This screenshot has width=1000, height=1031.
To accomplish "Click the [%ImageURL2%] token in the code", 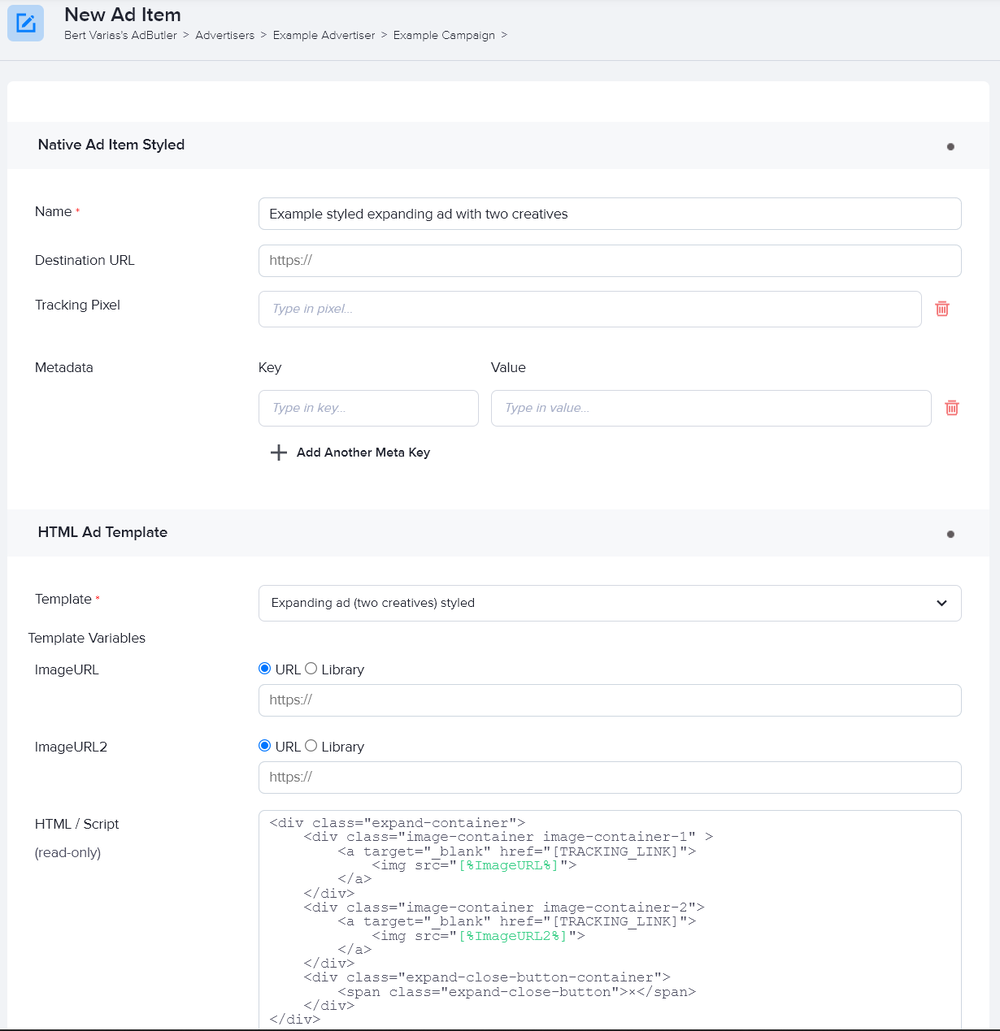I will (x=512, y=936).
